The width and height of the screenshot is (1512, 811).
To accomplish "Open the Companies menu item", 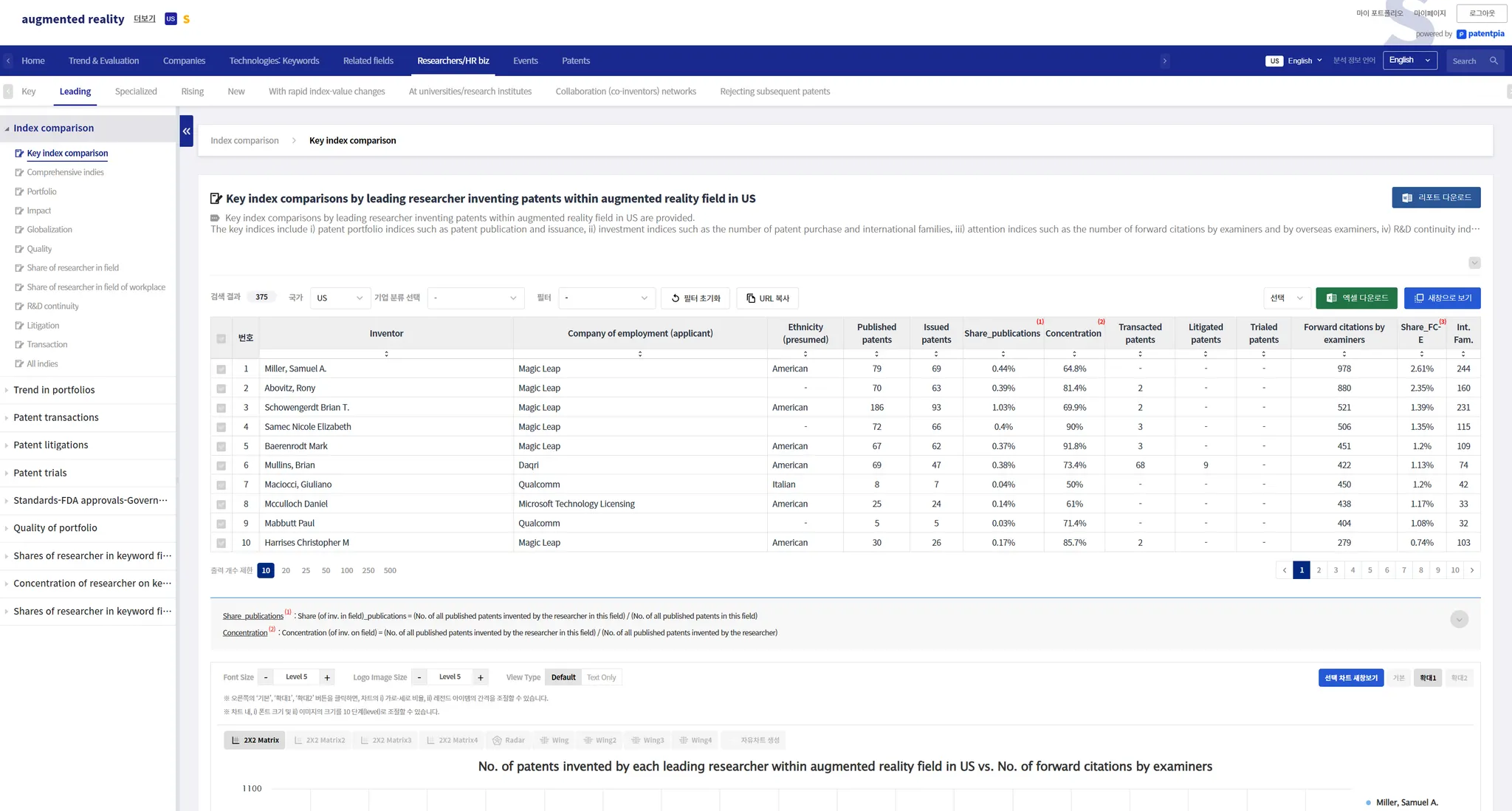I will pyautogui.click(x=184, y=61).
